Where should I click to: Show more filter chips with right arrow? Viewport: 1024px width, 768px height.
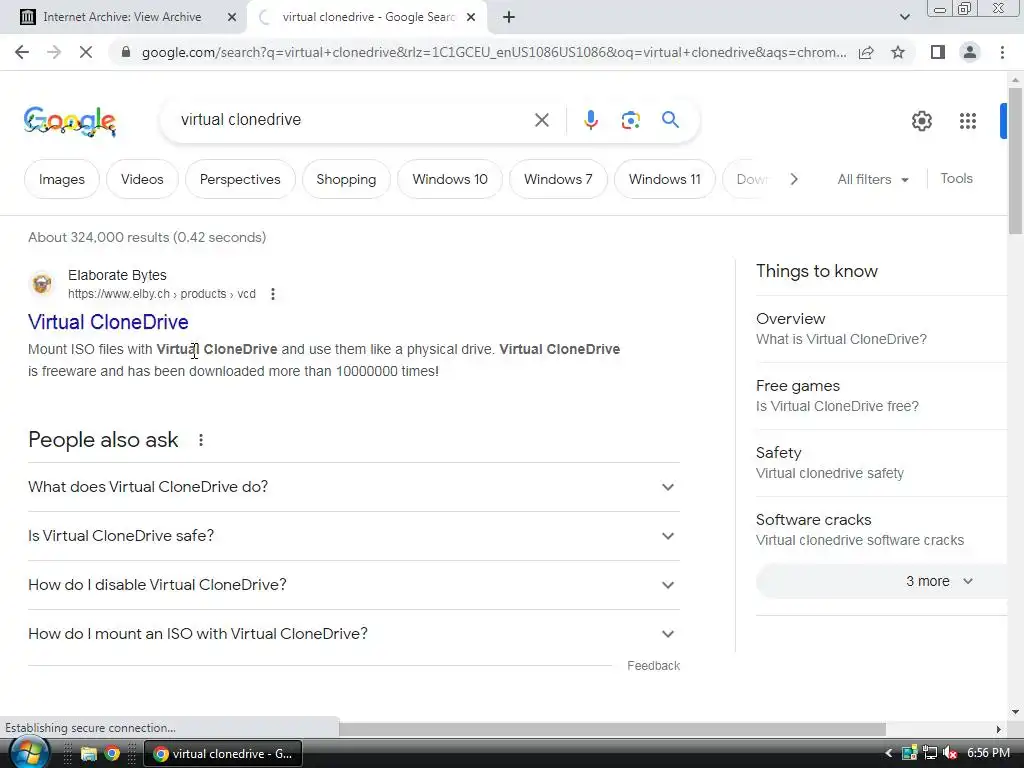793,179
